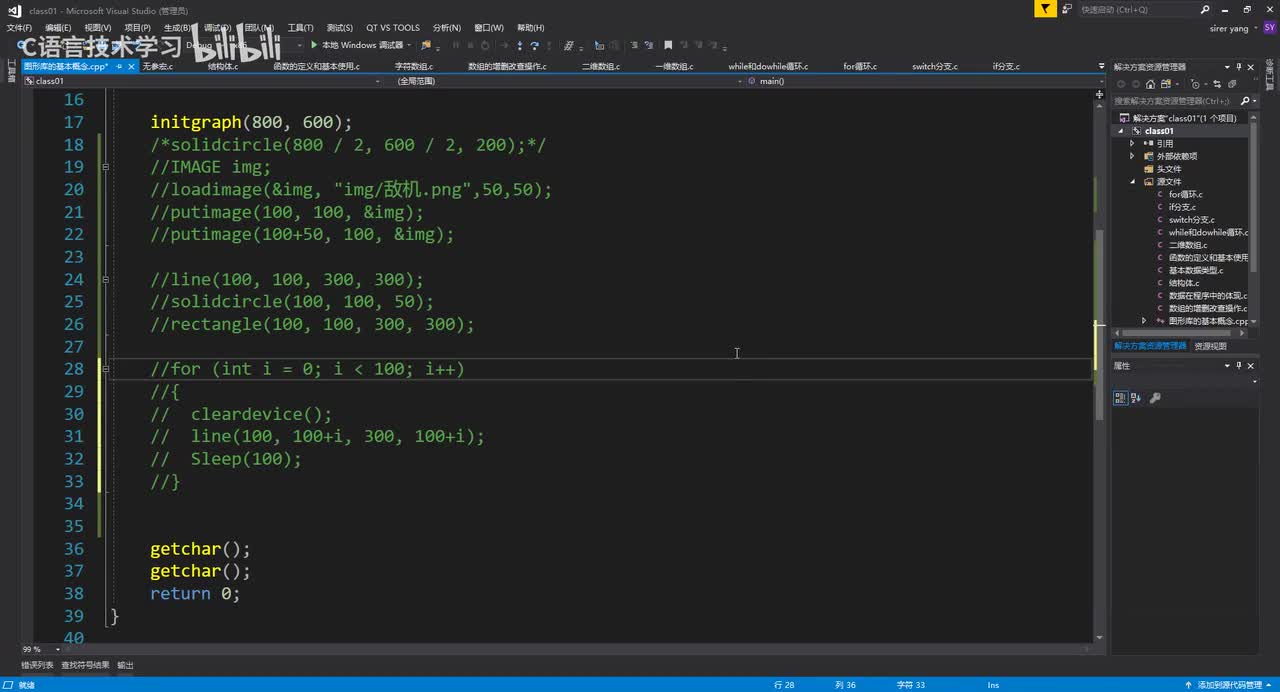
Task: Expand the 引用 node
Action: [x=1133, y=143]
